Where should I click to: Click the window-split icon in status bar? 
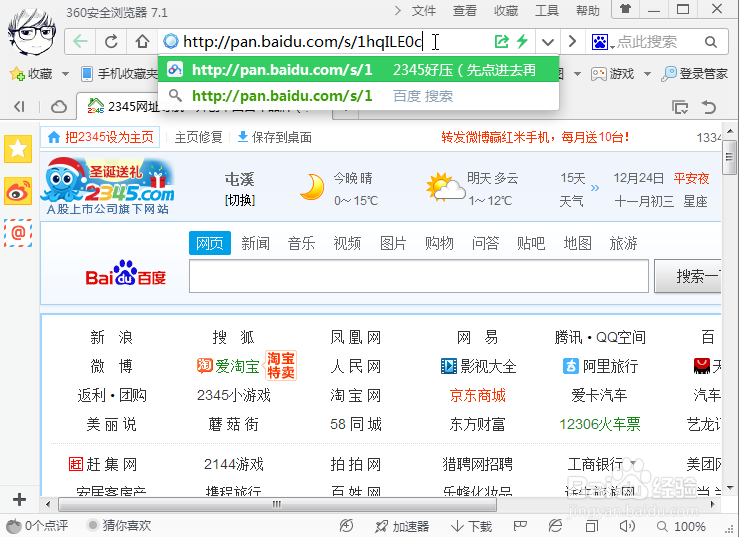pyautogui.click(x=591, y=526)
